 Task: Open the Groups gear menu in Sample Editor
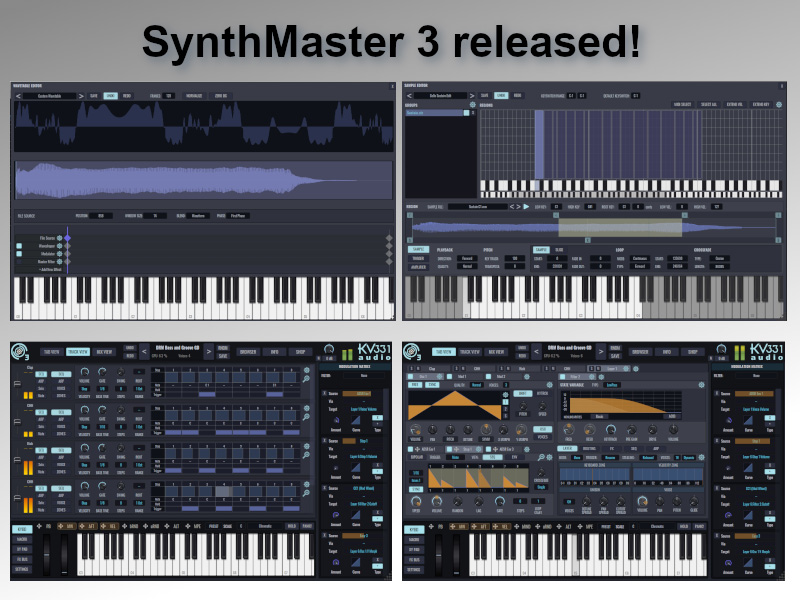point(472,105)
